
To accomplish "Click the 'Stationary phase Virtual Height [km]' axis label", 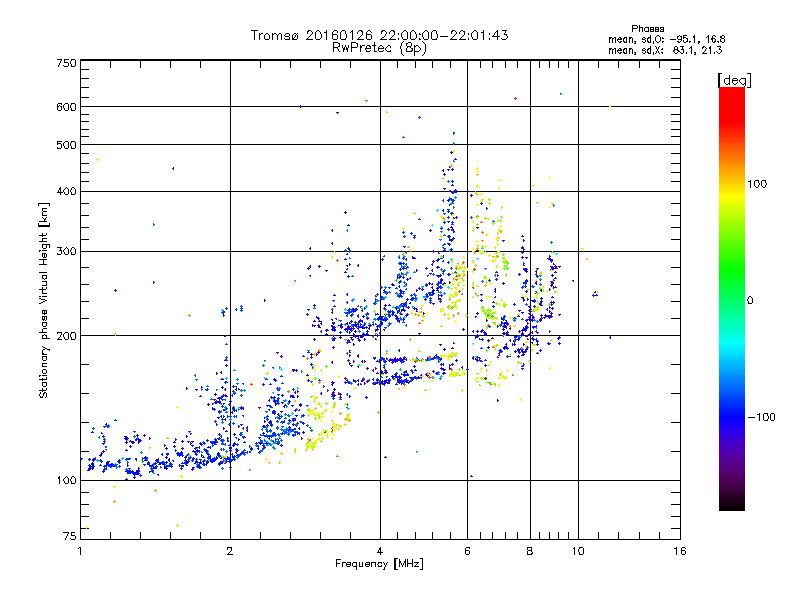I will pyautogui.click(x=44, y=301).
